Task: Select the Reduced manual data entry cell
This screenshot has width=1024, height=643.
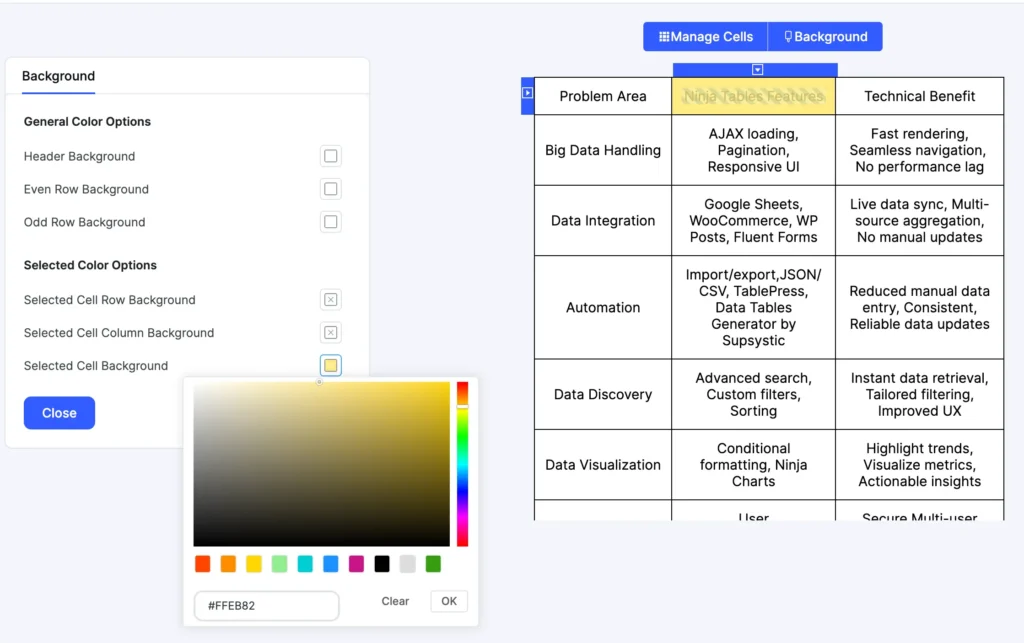Action: pyautogui.click(x=920, y=307)
